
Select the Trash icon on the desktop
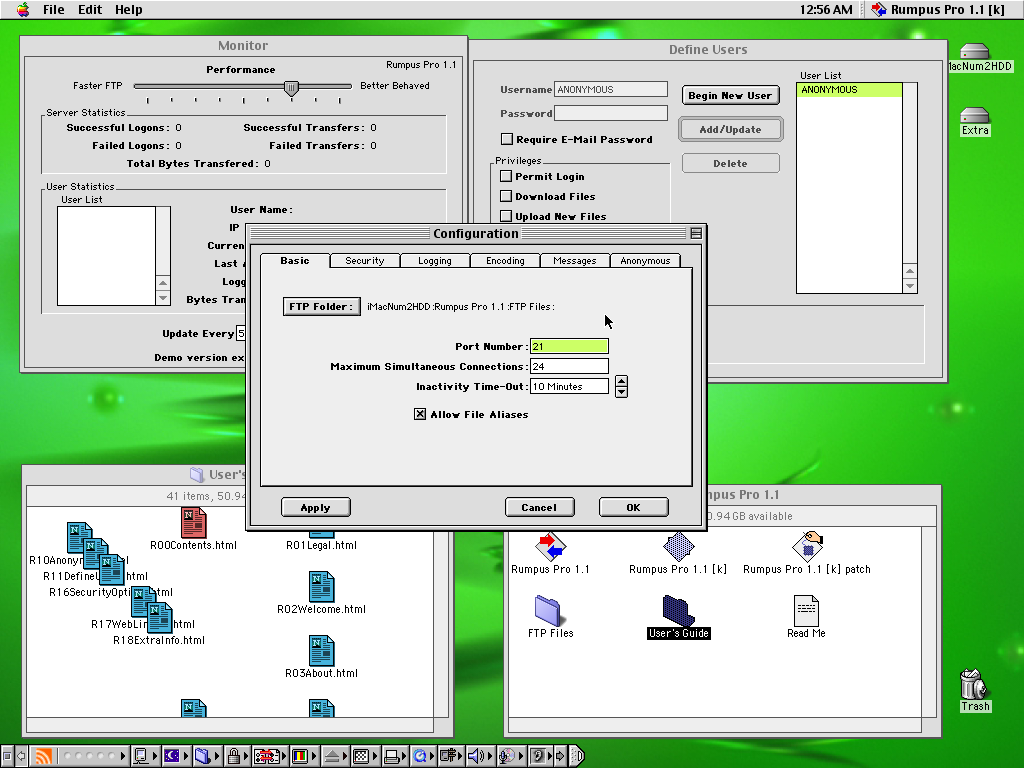pos(974,684)
